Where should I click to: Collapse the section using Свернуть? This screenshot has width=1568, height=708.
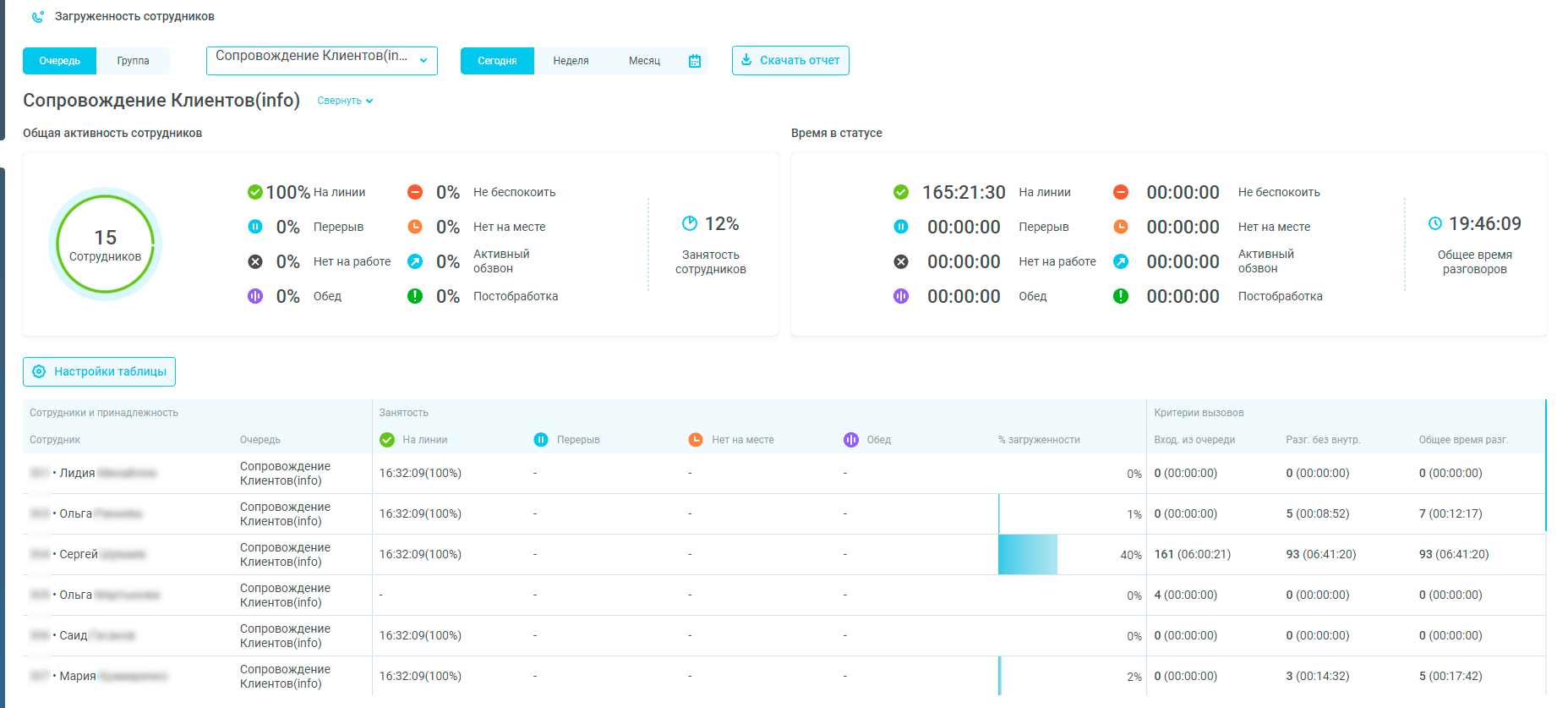[x=345, y=101]
